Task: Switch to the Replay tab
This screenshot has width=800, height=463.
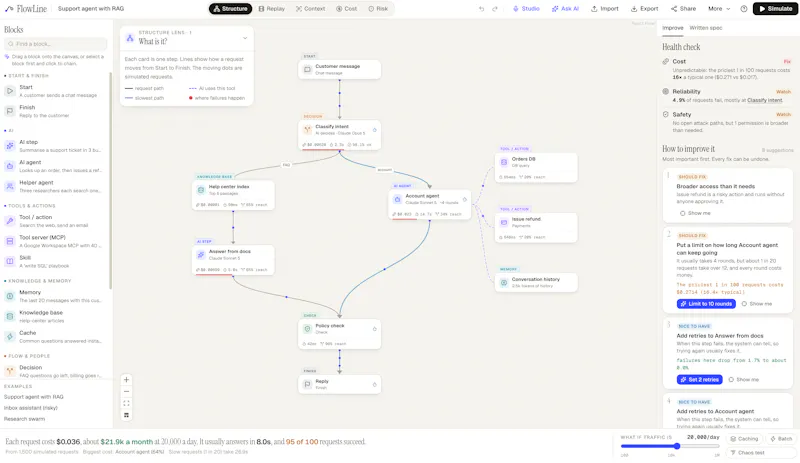Action: pyautogui.click(x=271, y=9)
